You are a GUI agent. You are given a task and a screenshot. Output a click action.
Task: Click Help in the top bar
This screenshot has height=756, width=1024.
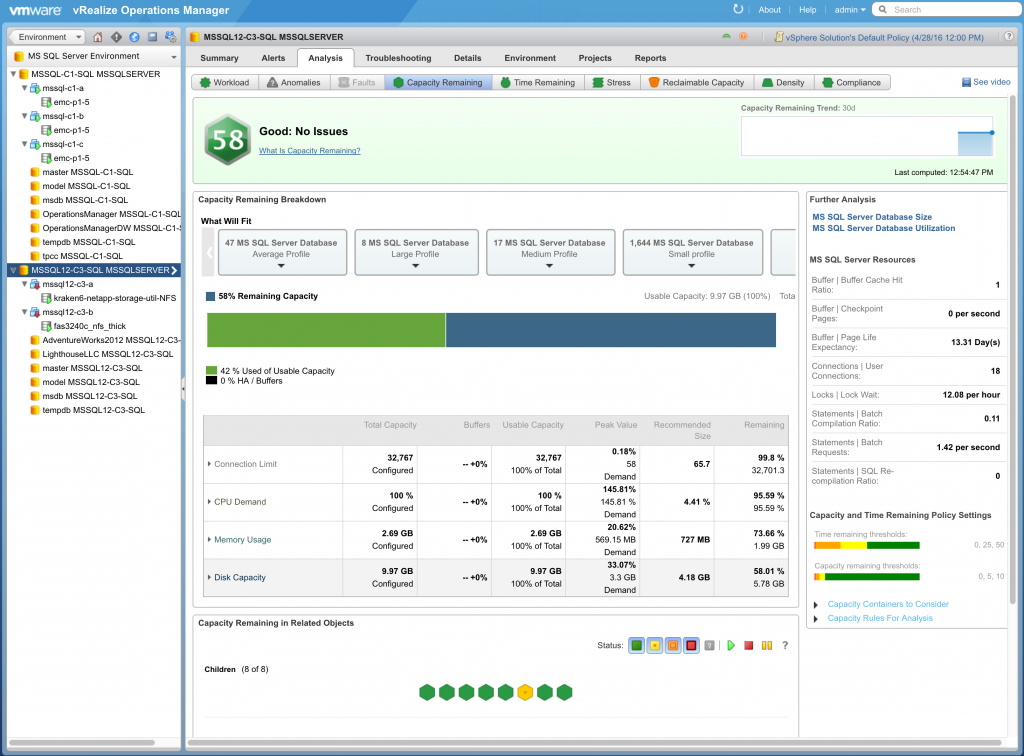808,10
